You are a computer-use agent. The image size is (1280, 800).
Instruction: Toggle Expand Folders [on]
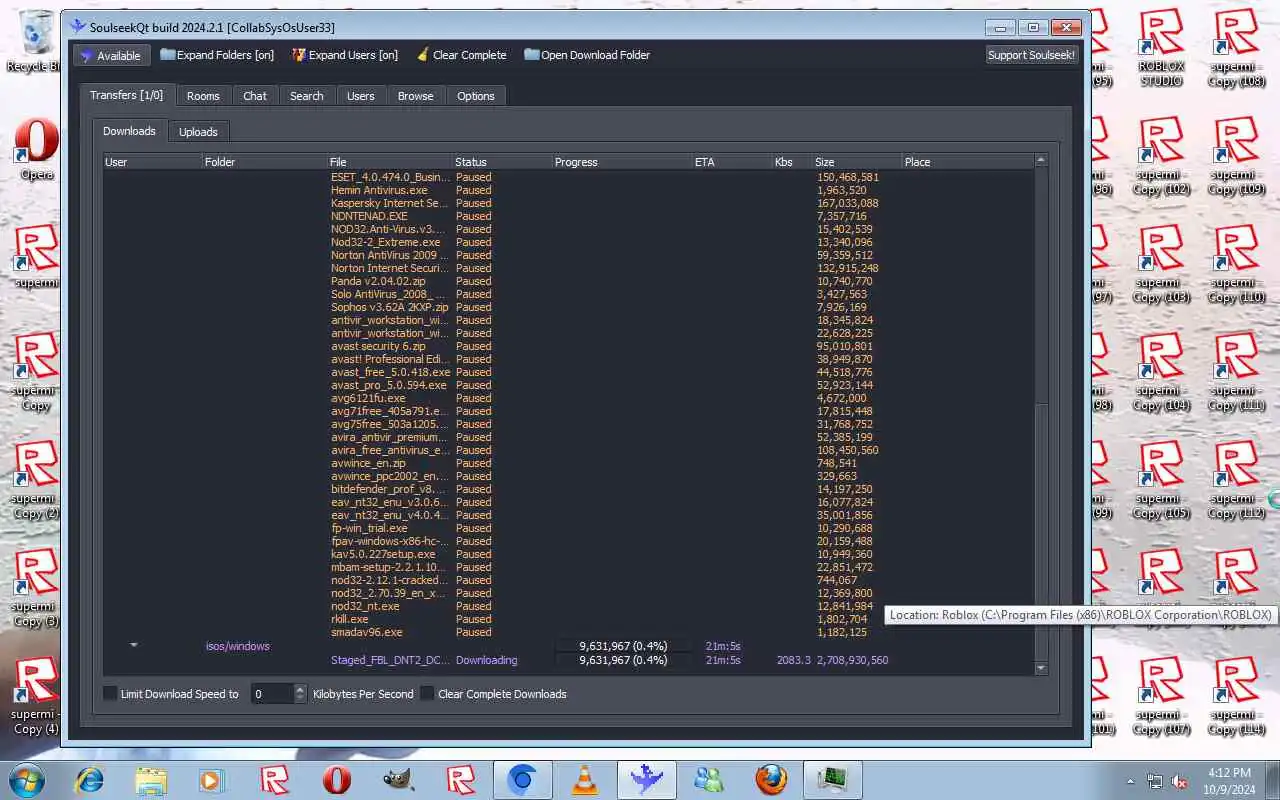click(x=217, y=55)
